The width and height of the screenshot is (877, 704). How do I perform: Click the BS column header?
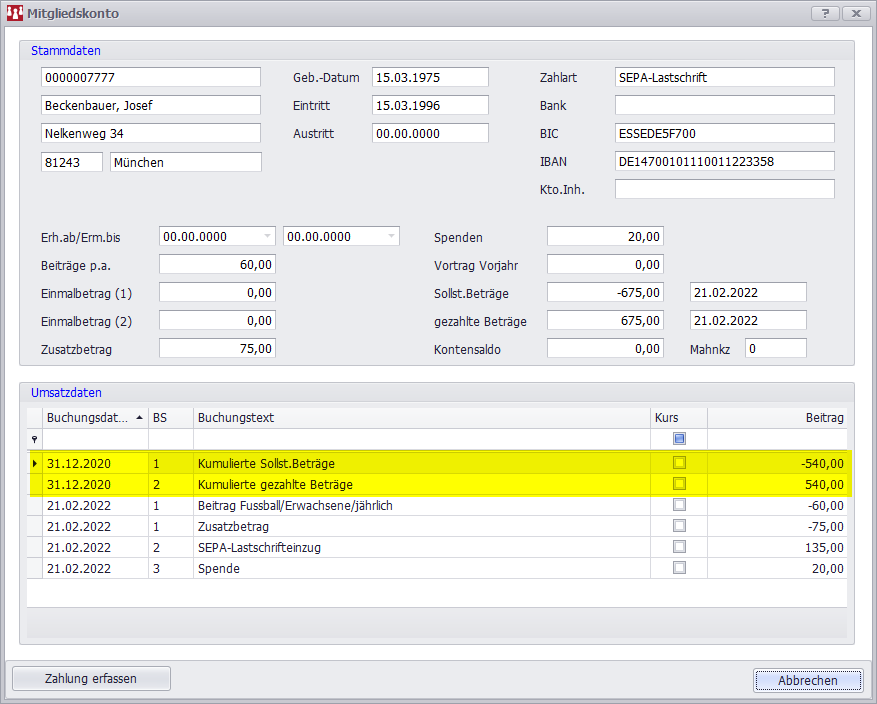click(170, 417)
